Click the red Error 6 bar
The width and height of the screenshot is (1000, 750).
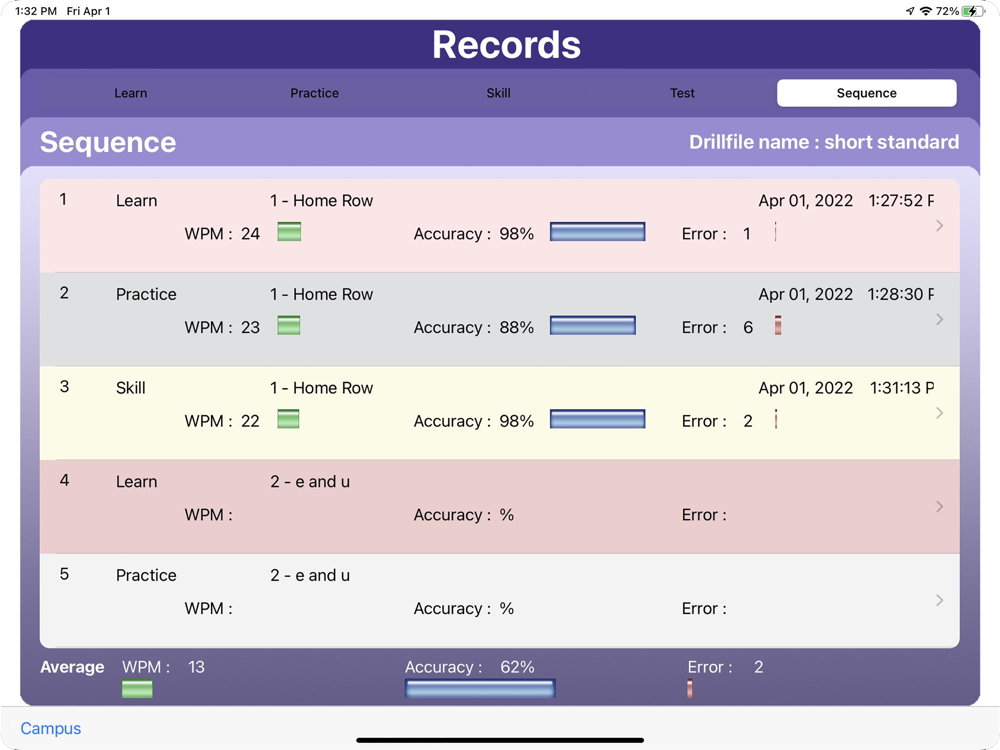(x=778, y=325)
